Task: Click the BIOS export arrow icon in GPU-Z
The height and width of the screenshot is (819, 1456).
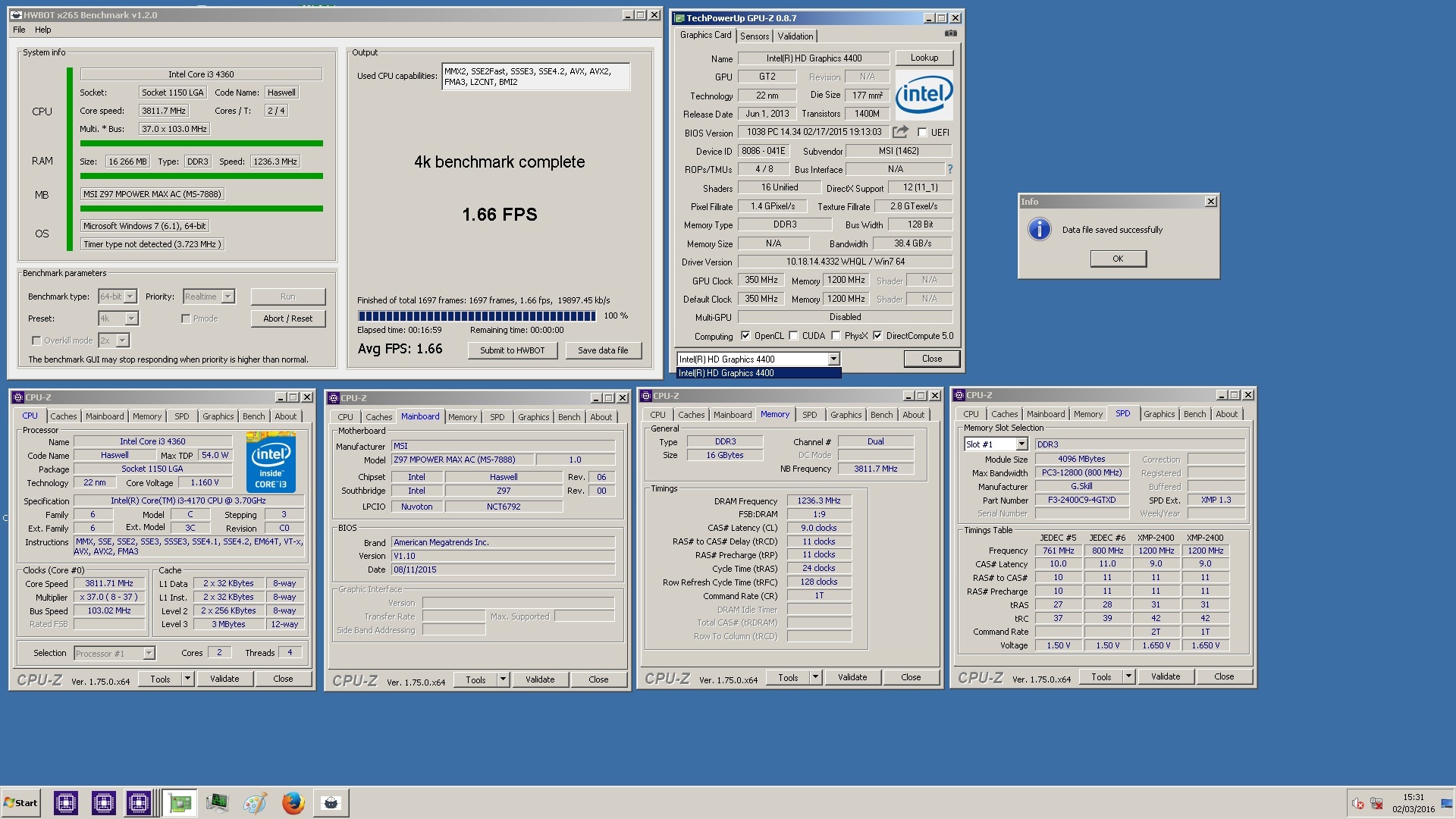Action: 900,132
